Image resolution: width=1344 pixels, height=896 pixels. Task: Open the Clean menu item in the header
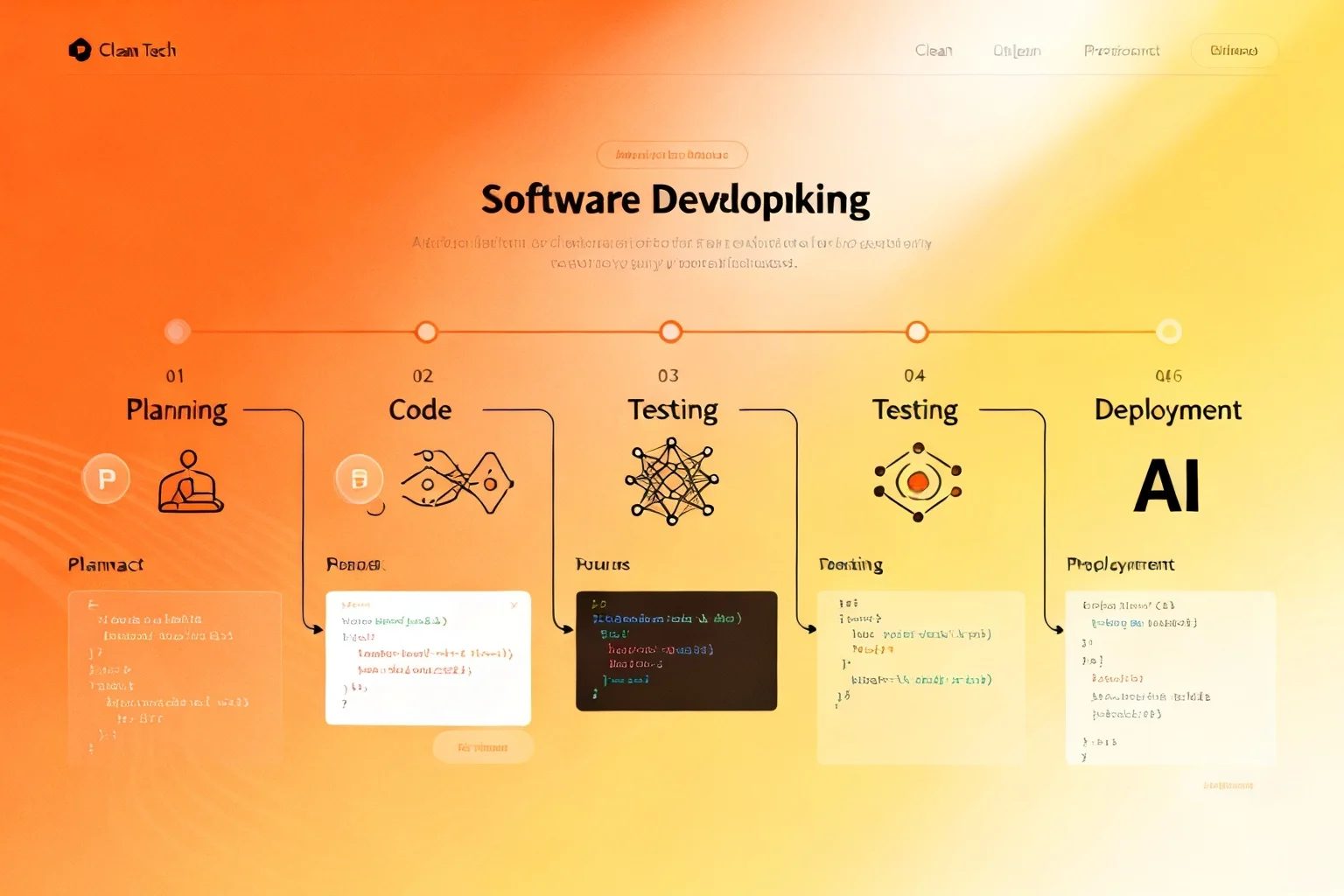[x=934, y=51]
